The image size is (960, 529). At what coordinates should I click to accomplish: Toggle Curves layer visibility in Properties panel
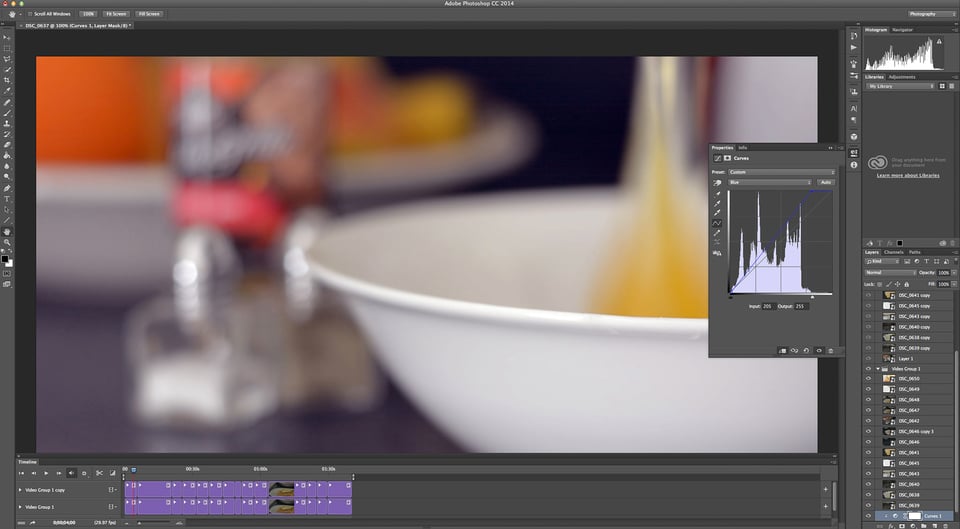point(819,351)
